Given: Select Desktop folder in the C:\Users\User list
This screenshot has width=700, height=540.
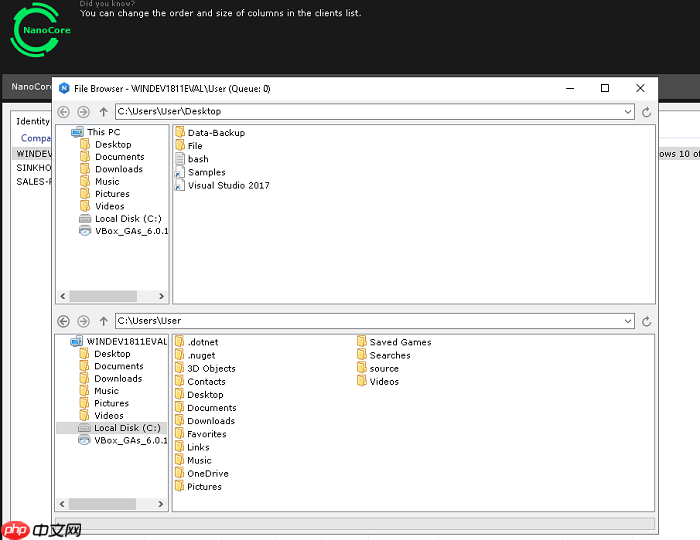Looking at the screenshot, I should 199,395.
